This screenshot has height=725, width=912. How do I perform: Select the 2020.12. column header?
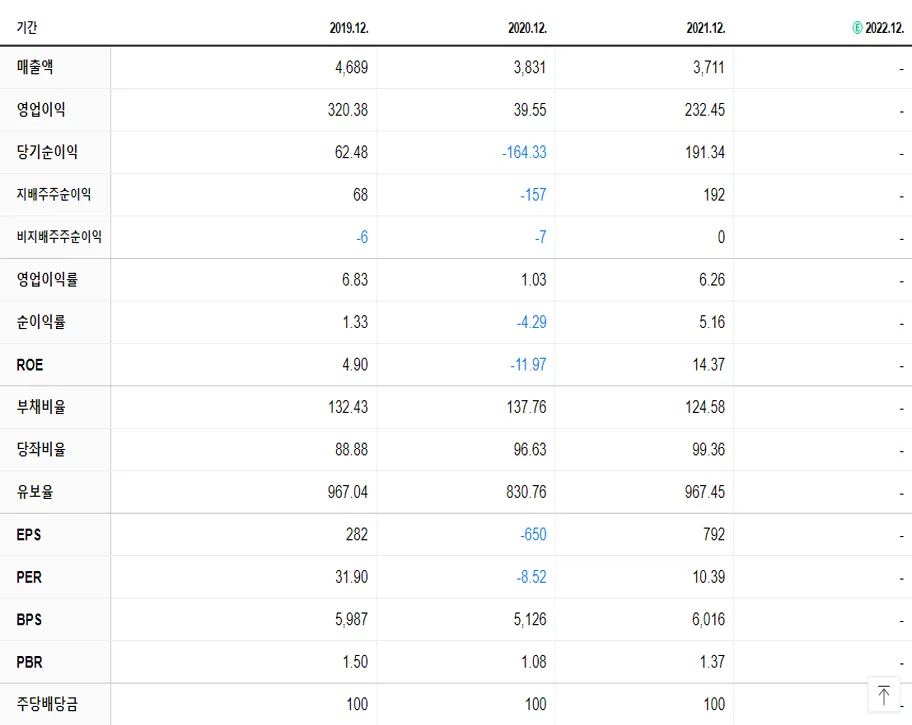coord(528,28)
